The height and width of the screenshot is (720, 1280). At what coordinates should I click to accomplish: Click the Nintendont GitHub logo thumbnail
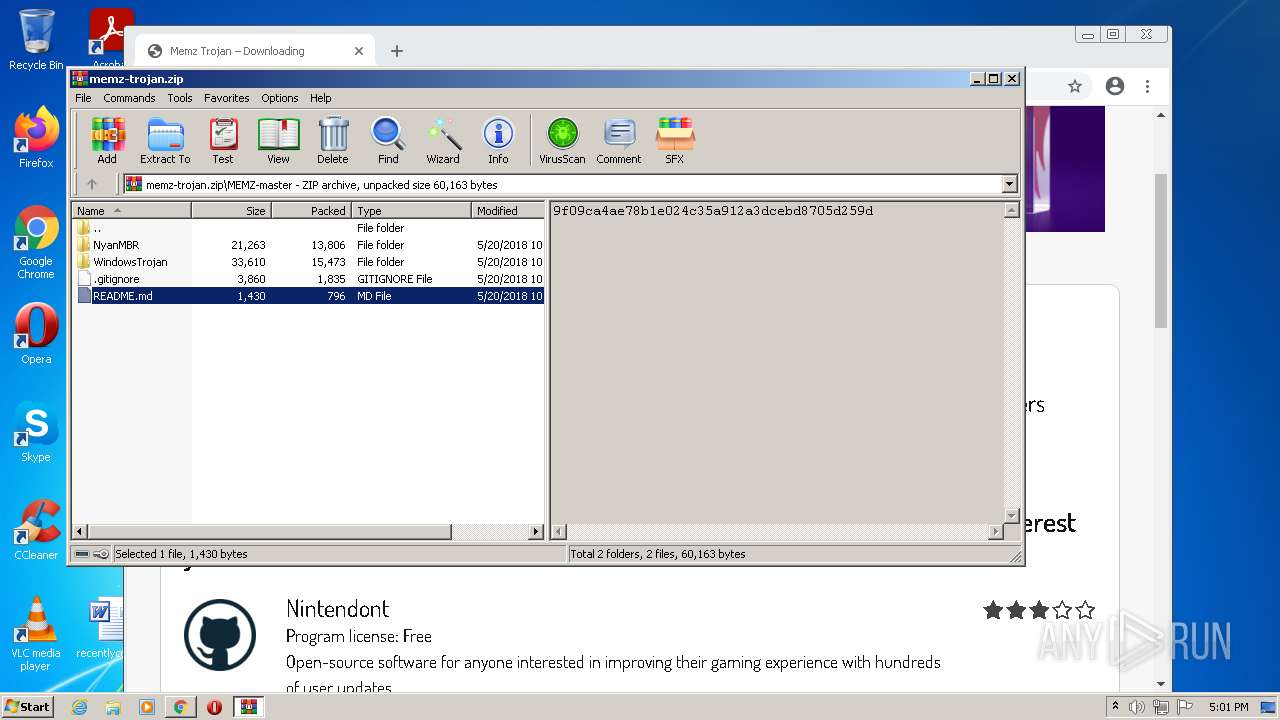click(220, 635)
